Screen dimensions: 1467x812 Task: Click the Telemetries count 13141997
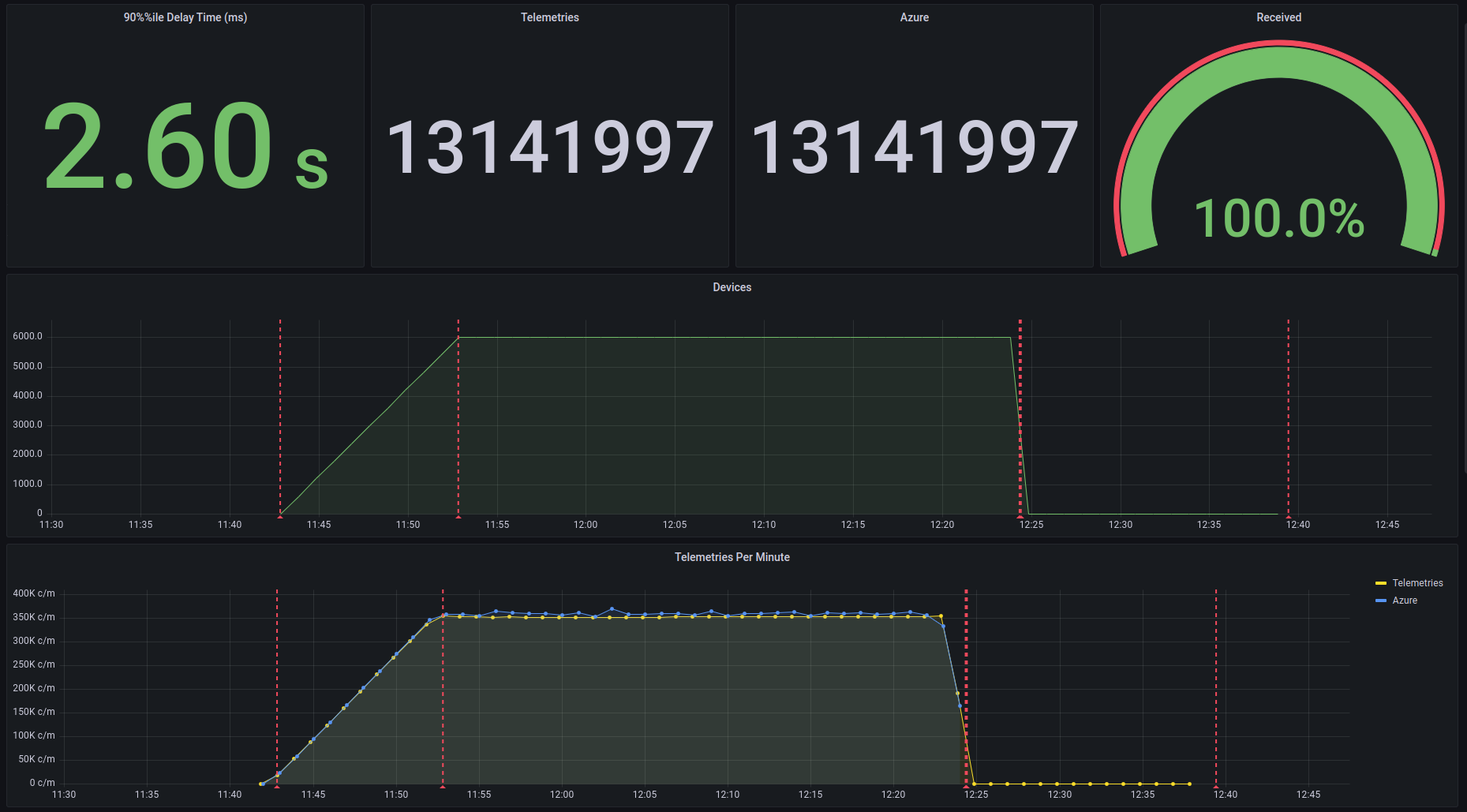tap(550, 148)
